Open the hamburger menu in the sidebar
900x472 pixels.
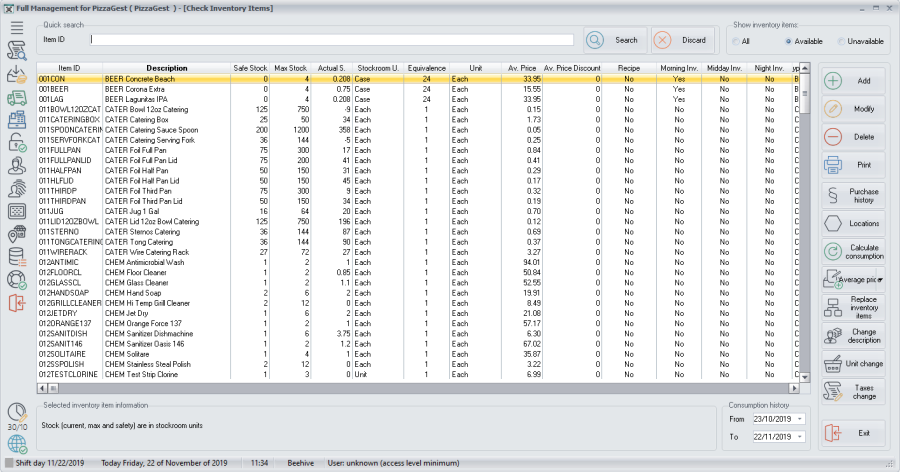16,26
